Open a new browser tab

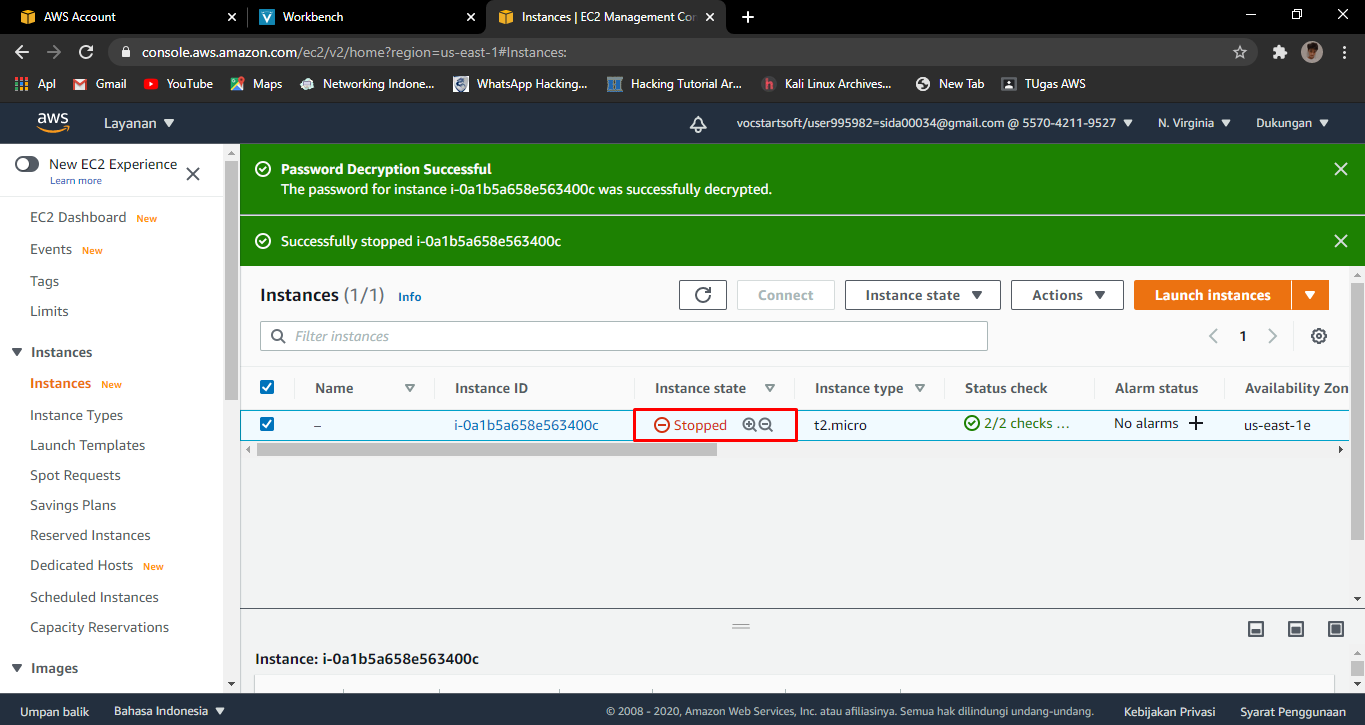click(748, 17)
